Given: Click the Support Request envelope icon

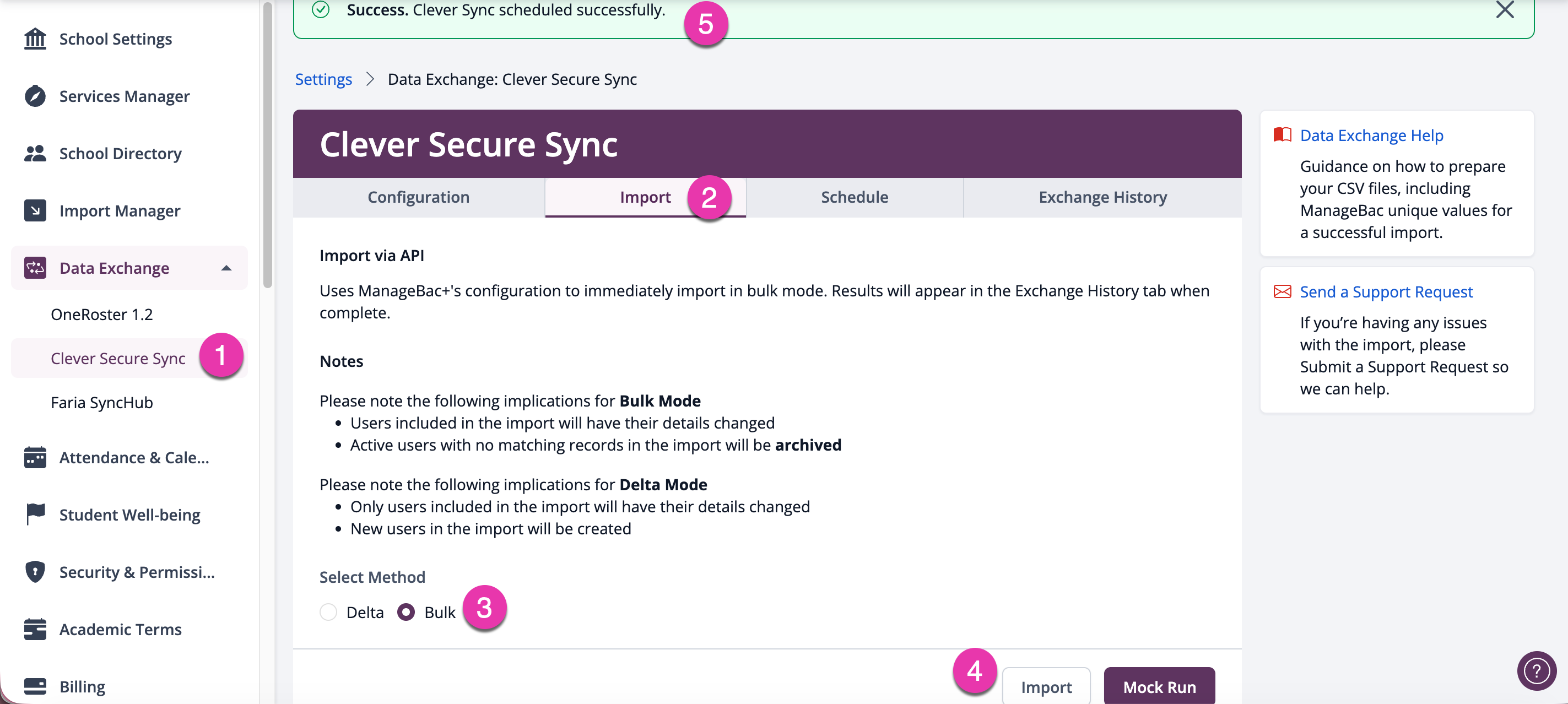Looking at the screenshot, I should (1282, 291).
